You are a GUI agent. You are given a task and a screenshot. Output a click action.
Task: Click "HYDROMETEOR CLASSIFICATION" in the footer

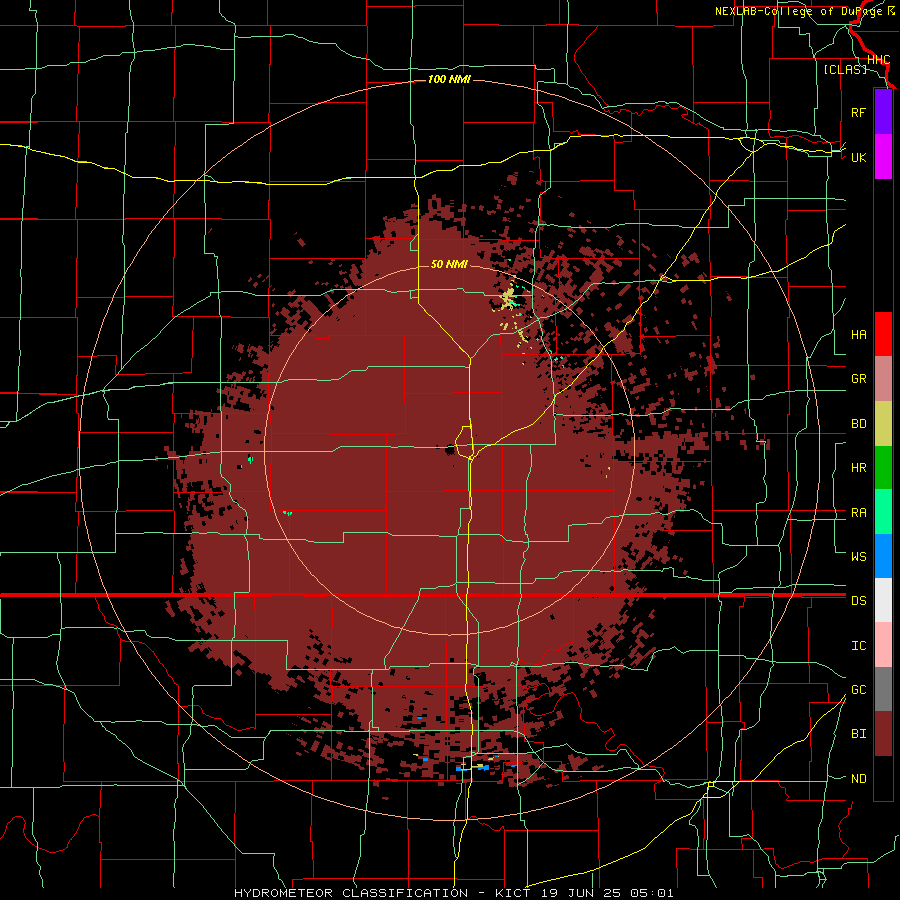pyautogui.click(x=351, y=893)
